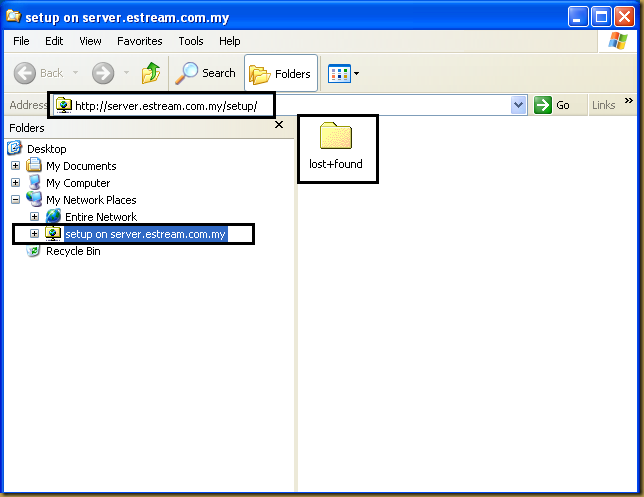Click the Entire Network globe icon
This screenshot has width=644, height=497.
[x=53, y=216]
